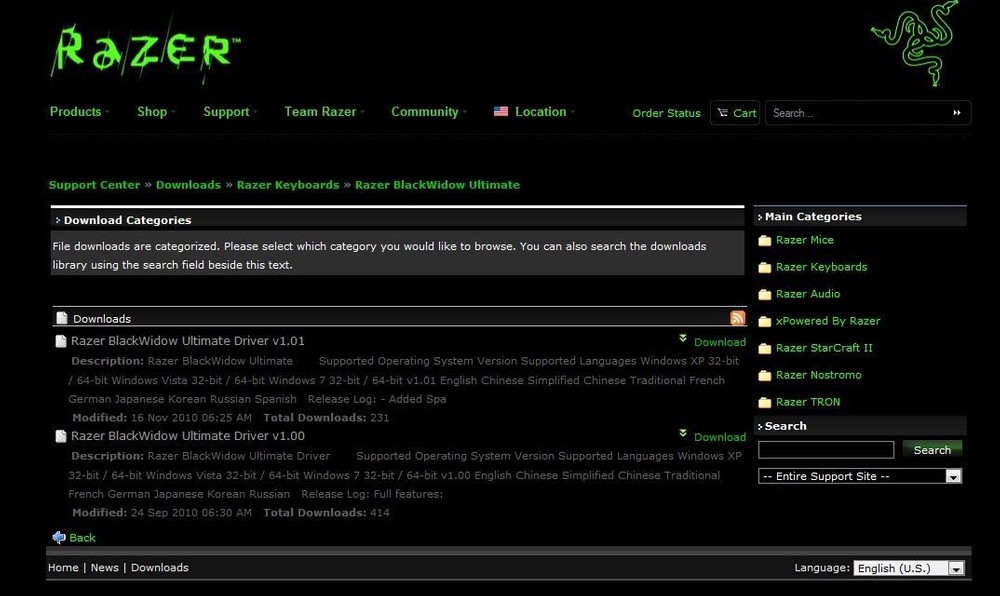The width and height of the screenshot is (1000, 596).
Task: Click 'Modified: 16 Nov 2010 06:25 AM' text
Action: coord(162,418)
